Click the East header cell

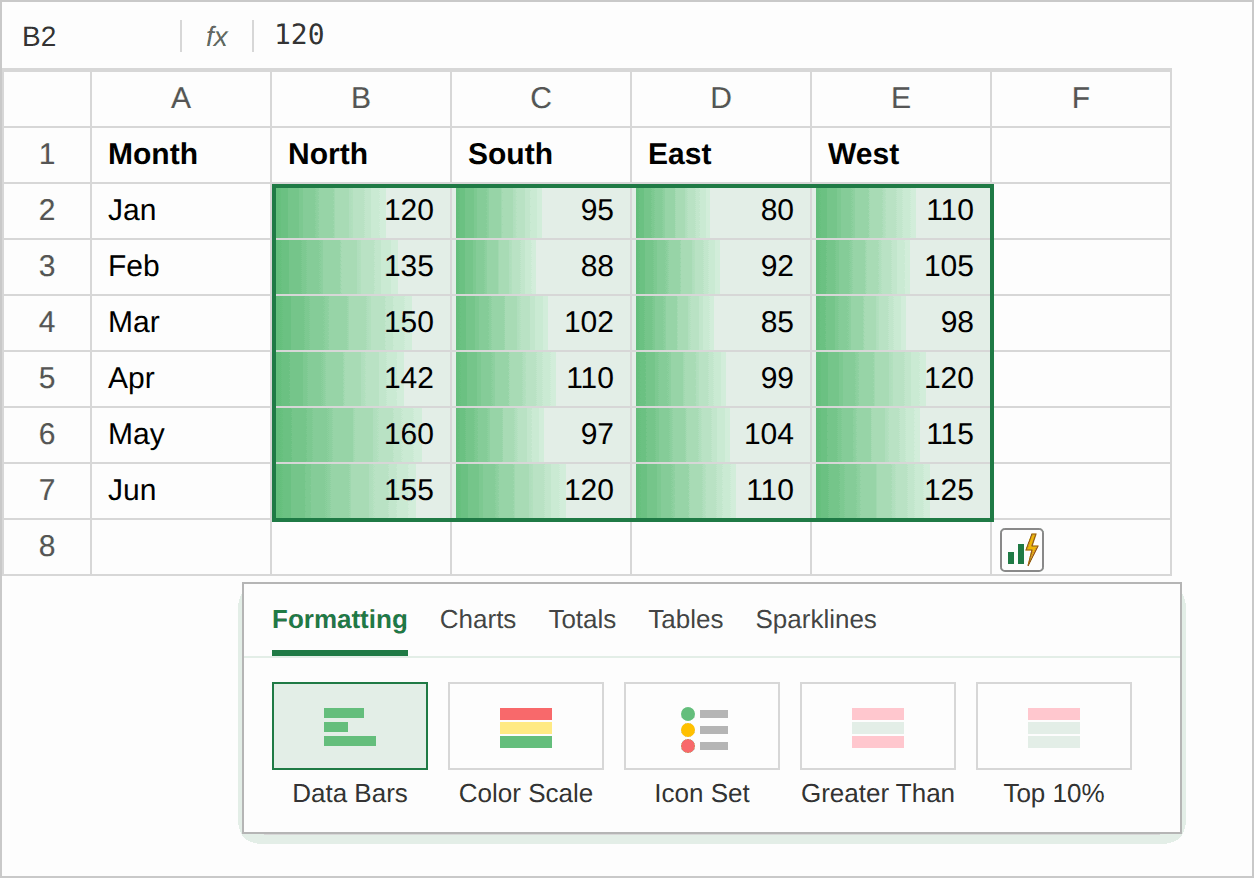721,154
